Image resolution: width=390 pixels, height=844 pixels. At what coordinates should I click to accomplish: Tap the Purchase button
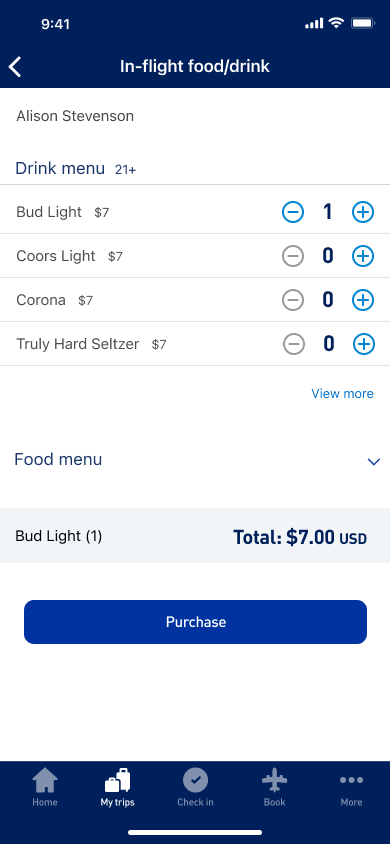(195, 622)
